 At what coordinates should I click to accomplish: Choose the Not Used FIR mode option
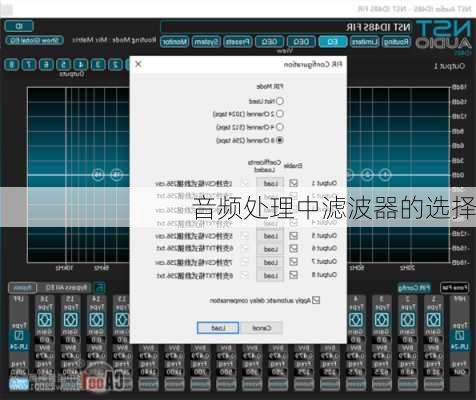click(280, 101)
